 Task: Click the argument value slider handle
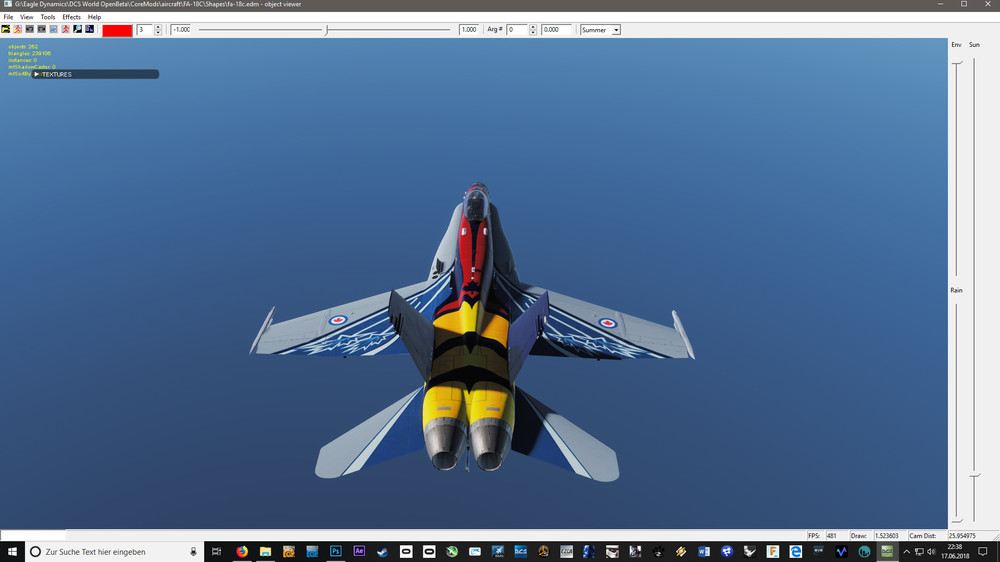coord(327,30)
